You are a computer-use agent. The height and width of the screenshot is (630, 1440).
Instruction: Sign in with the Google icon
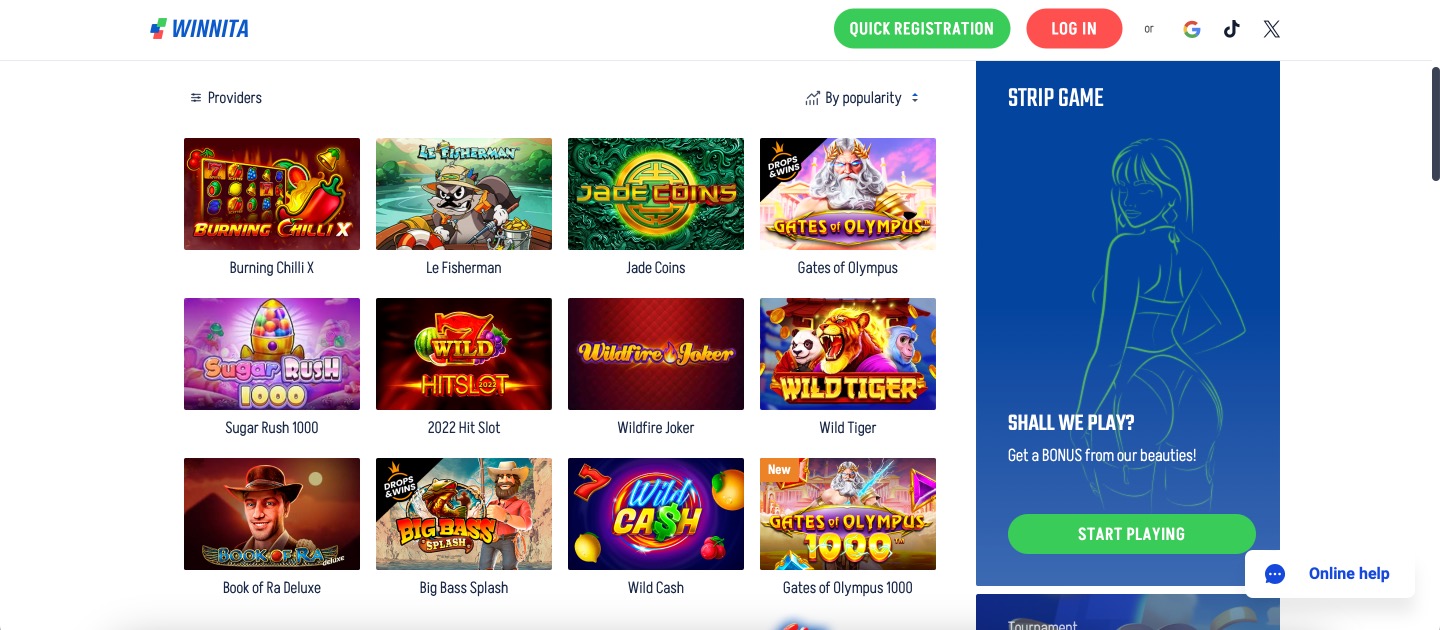(1192, 29)
